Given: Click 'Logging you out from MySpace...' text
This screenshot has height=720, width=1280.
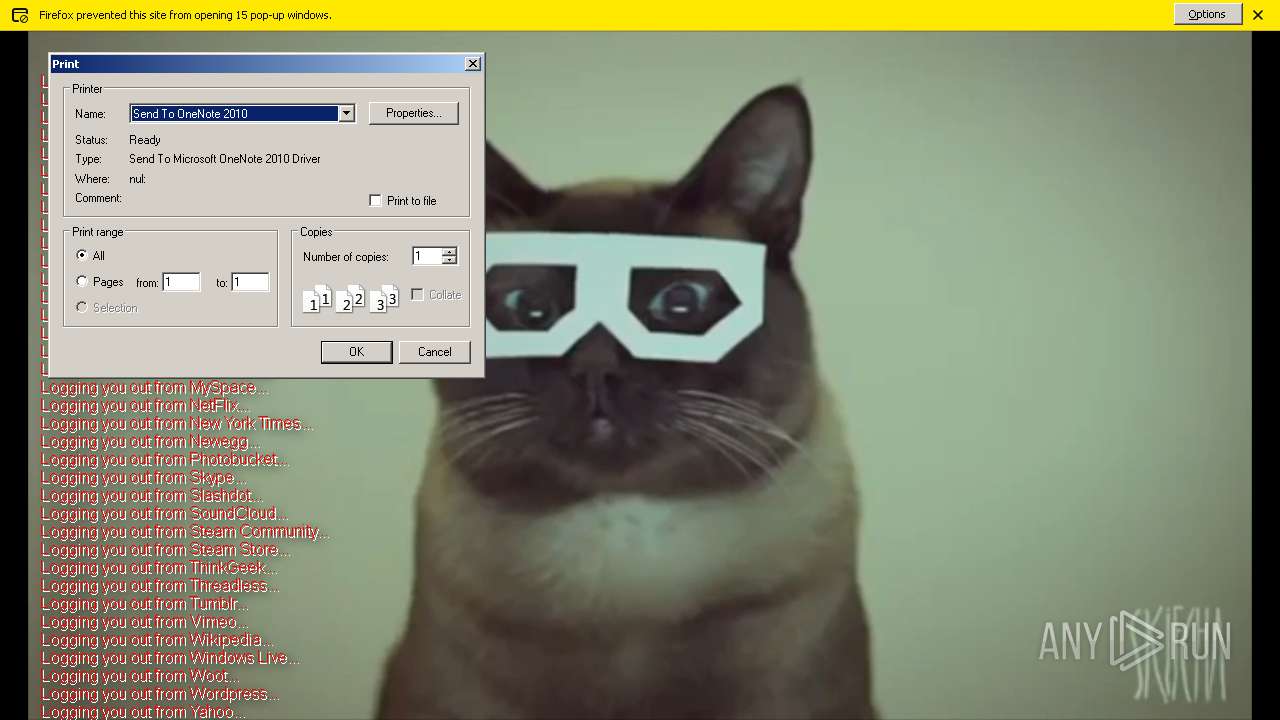Looking at the screenshot, I should pos(155,388).
